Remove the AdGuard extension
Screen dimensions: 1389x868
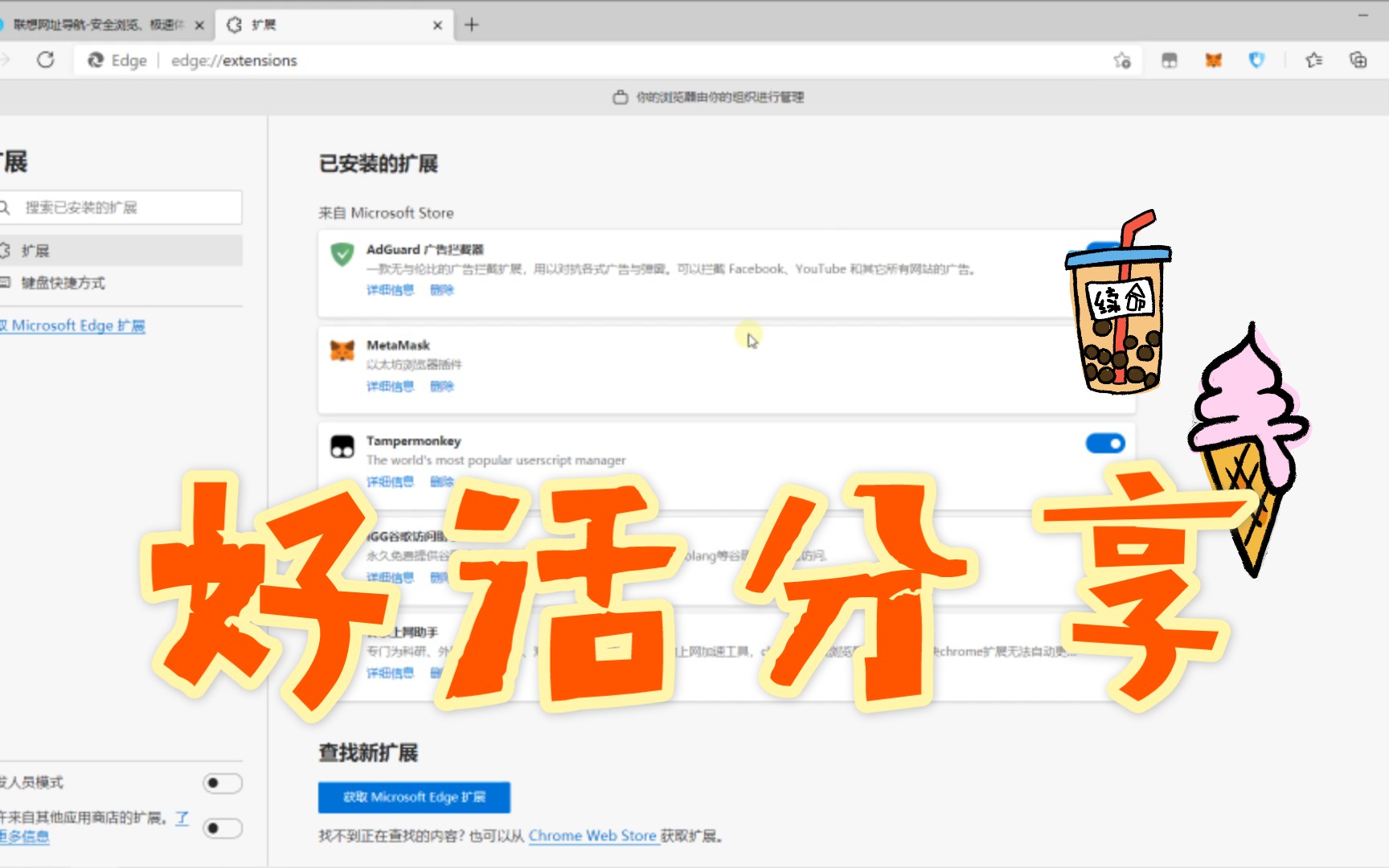coord(441,290)
